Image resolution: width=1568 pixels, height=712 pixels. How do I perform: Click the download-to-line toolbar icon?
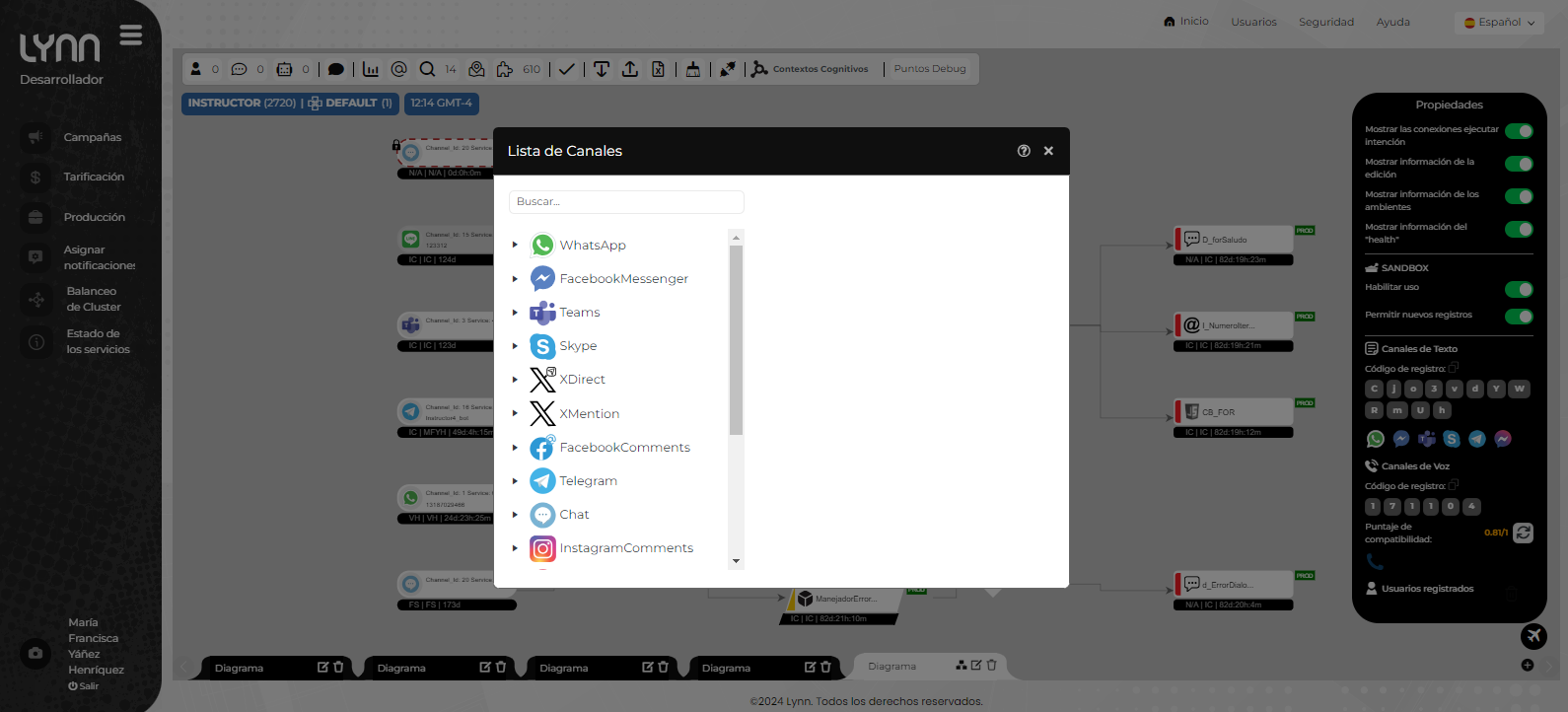[602, 69]
